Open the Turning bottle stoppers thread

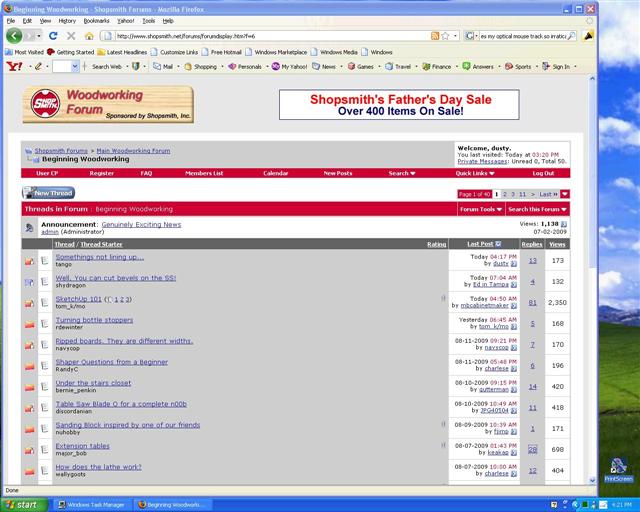click(94, 320)
